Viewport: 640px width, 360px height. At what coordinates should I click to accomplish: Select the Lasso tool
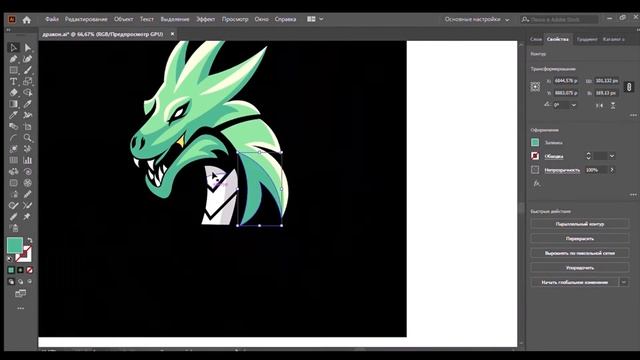[27, 93]
